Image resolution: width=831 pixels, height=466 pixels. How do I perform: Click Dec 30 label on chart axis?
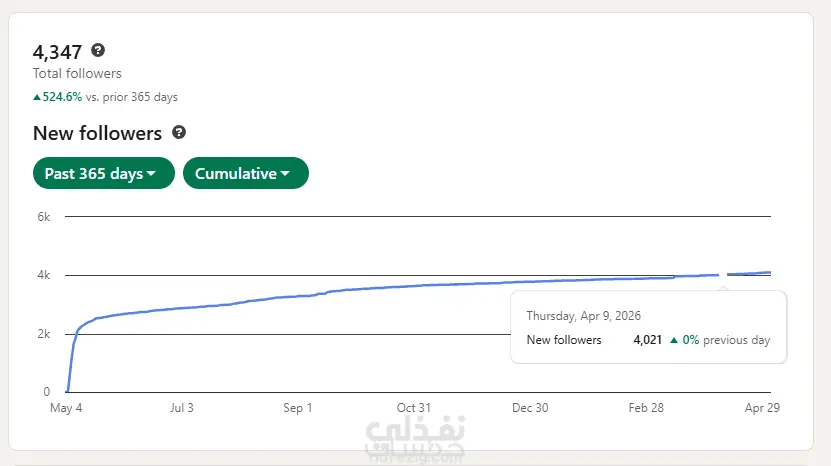[530, 408]
